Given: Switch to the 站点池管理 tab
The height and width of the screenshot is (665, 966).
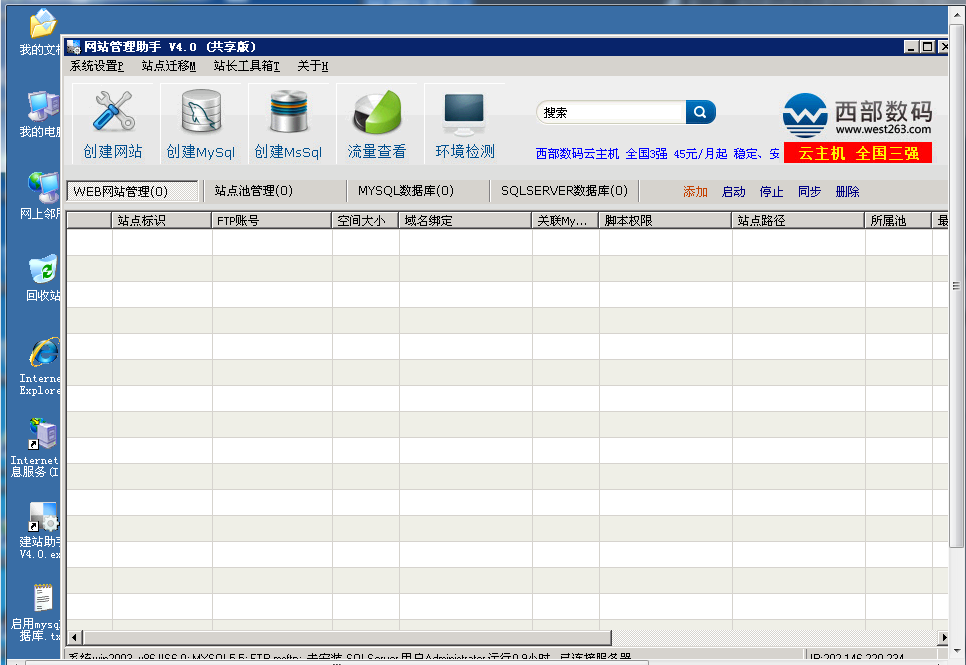Looking at the screenshot, I should click(253, 191).
